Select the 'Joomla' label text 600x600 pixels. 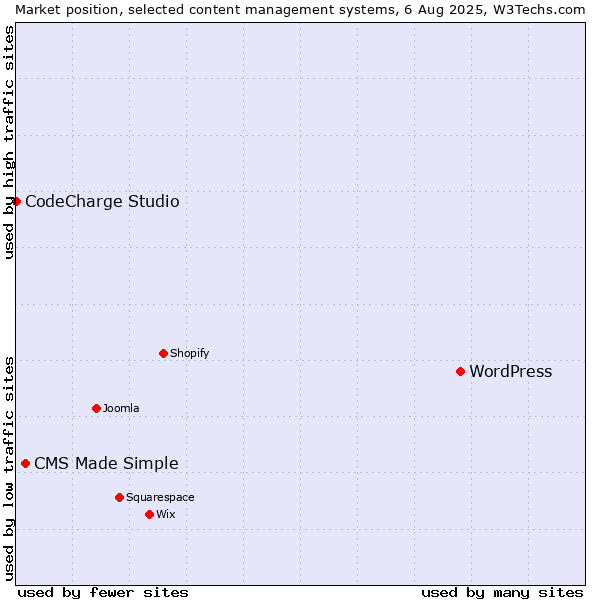(x=121, y=408)
